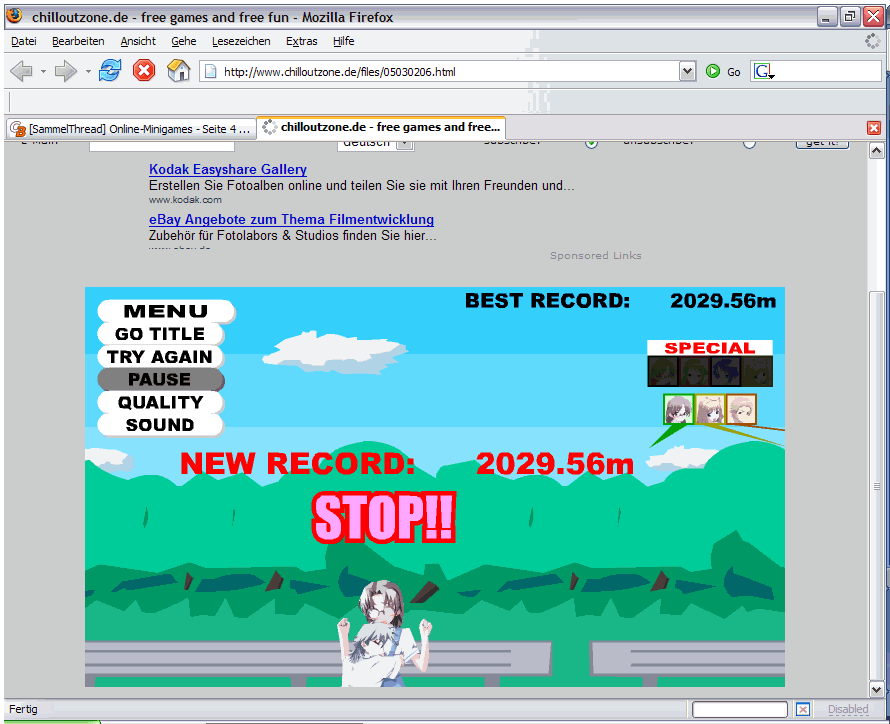The image size is (890, 724).
Task: Click the page icon in the URL bar
Action: coord(211,71)
